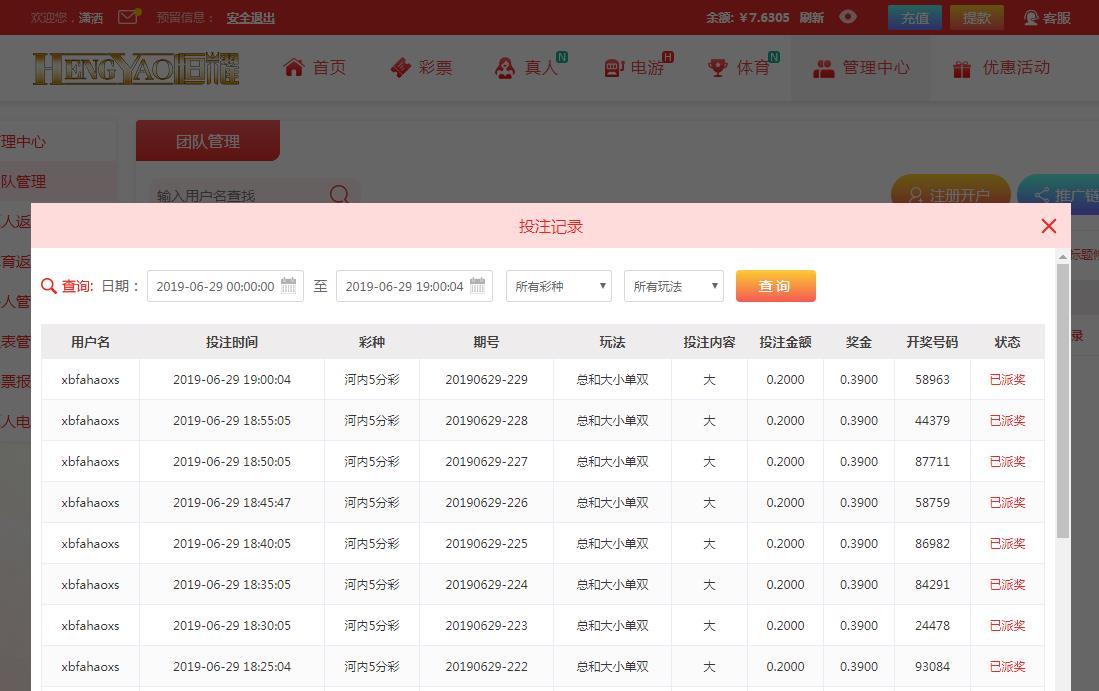Image resolution: width=1099 pixels, height=691 pixels.
Task: Open the 首页 home menu
Action: coord(315,68)
